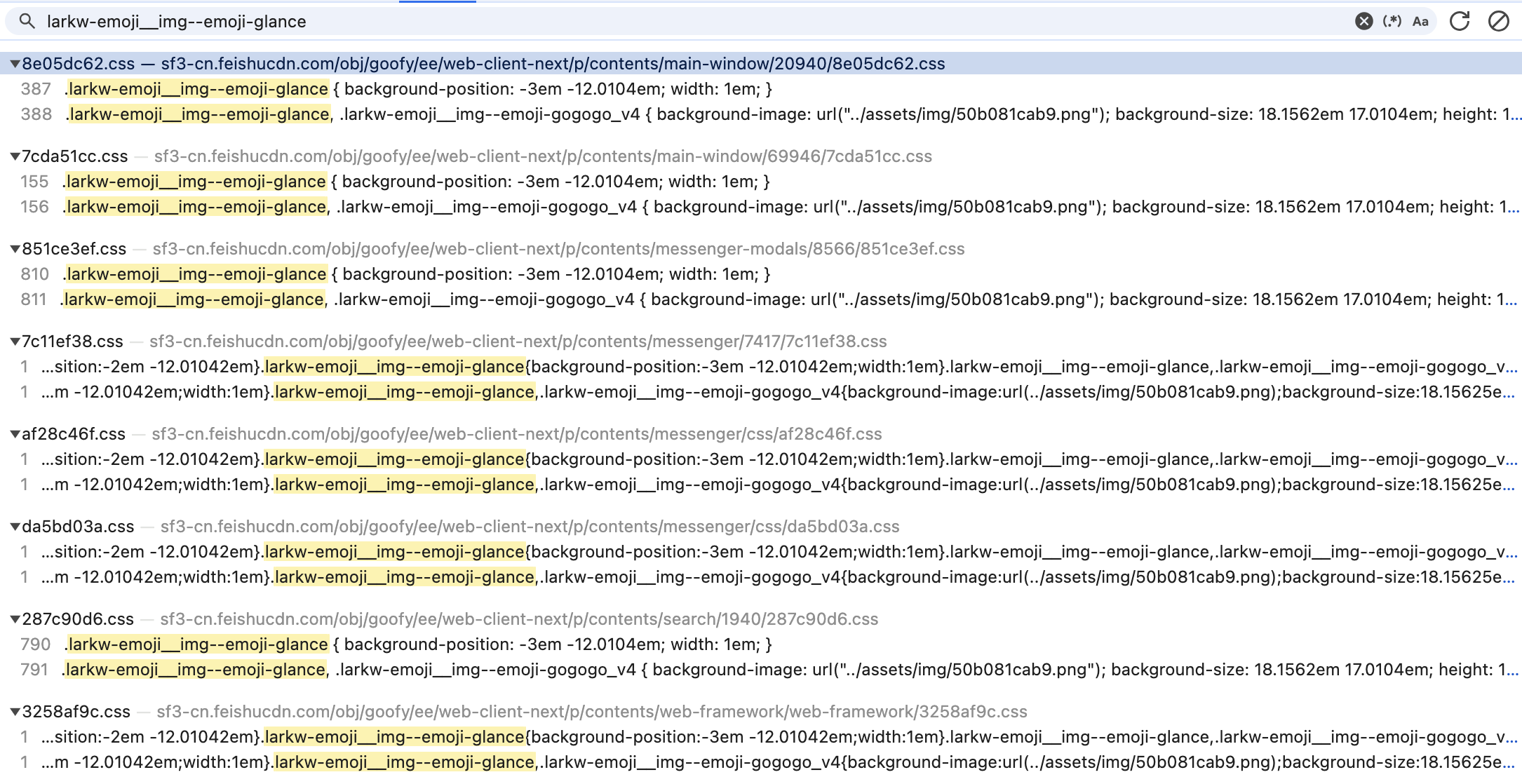
Task: Collapse 287c90d6.css results group
Action: 14,619
